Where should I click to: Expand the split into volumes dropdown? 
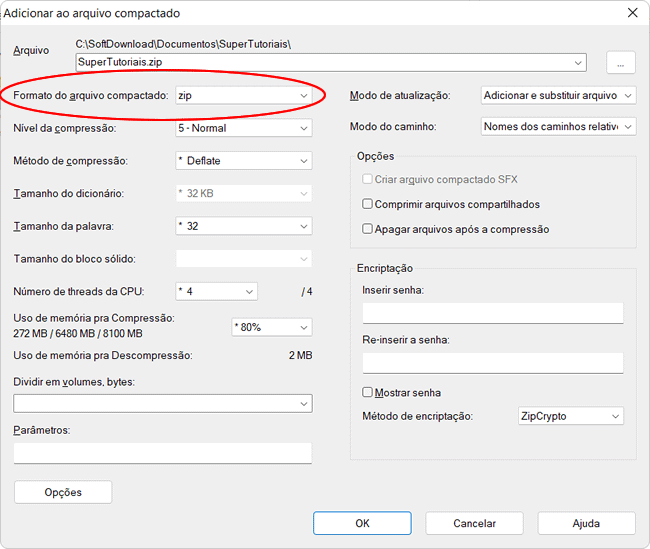click(x=162, y=403)
